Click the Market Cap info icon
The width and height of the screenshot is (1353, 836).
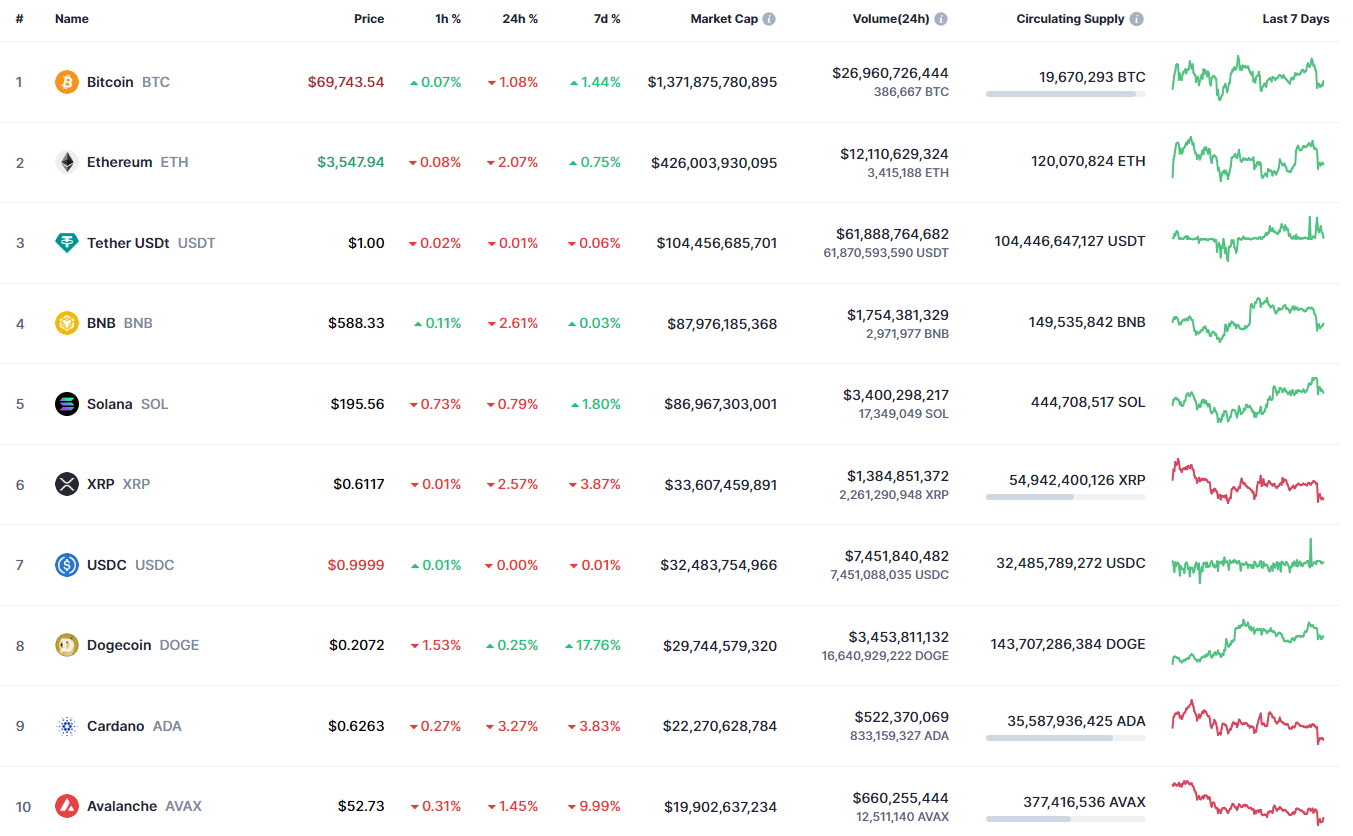(769, 19)
